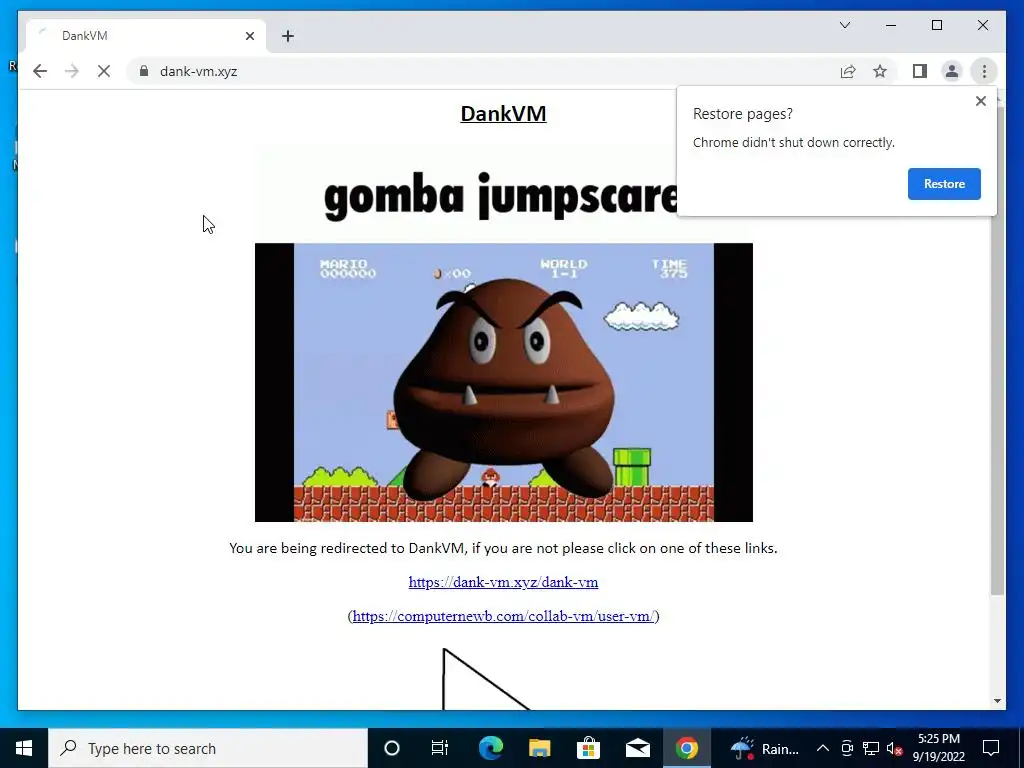Viewport: 1024px width, 768px height.
Task: View site info via lock icon
Action: [x=144, y=71]
